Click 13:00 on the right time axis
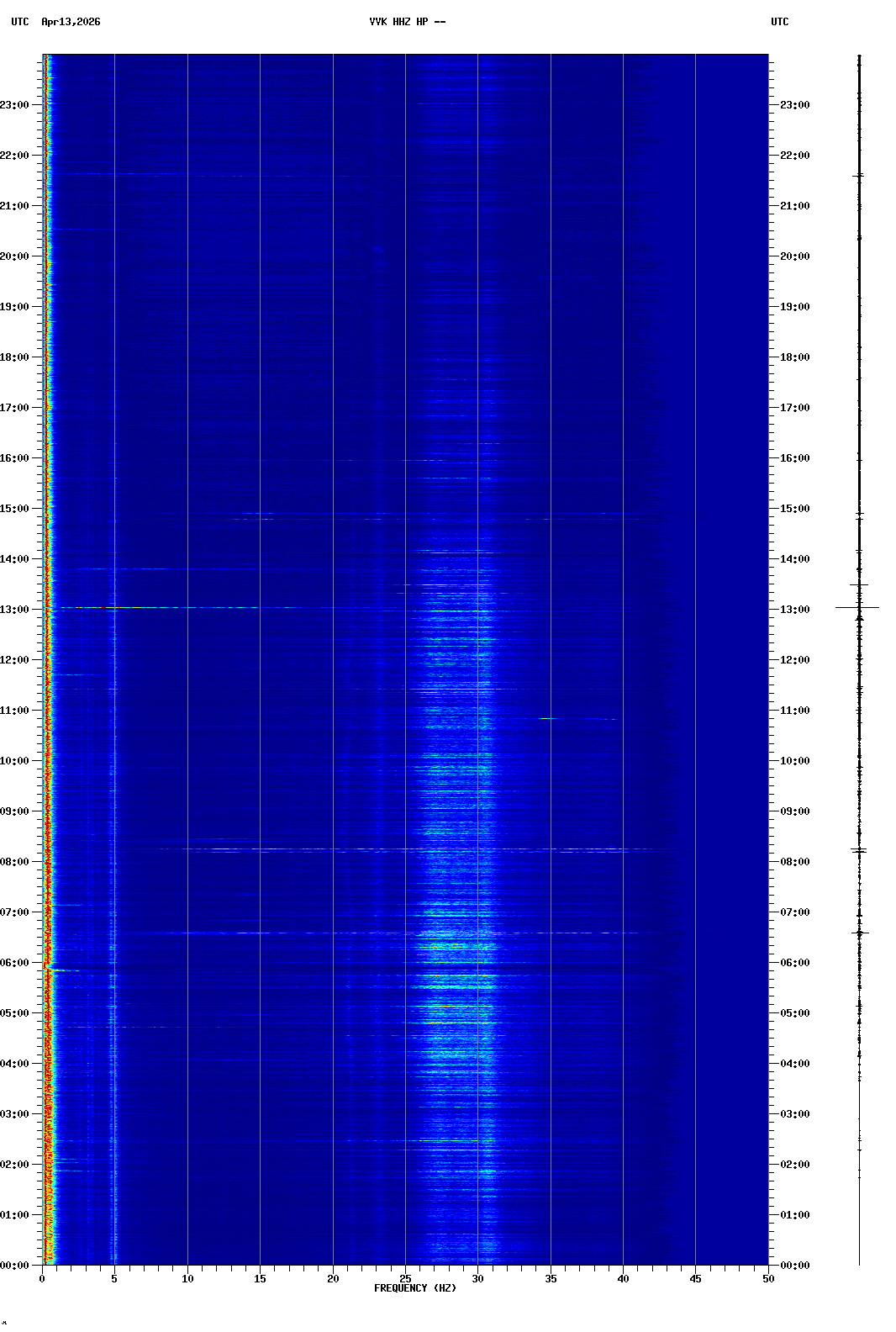The image size is (896, 1332). (x=794, y=610)
